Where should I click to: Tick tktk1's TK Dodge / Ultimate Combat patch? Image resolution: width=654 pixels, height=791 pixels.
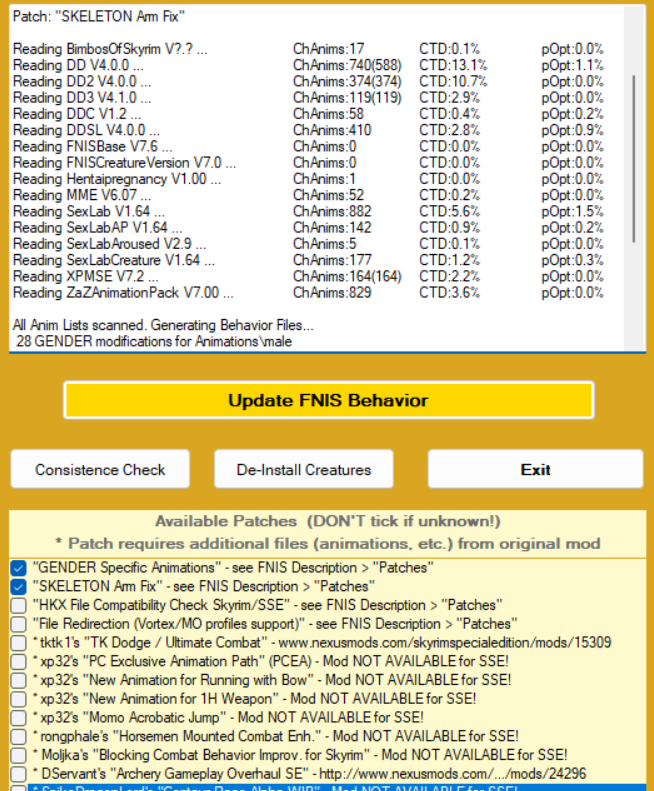pos(19,643)
